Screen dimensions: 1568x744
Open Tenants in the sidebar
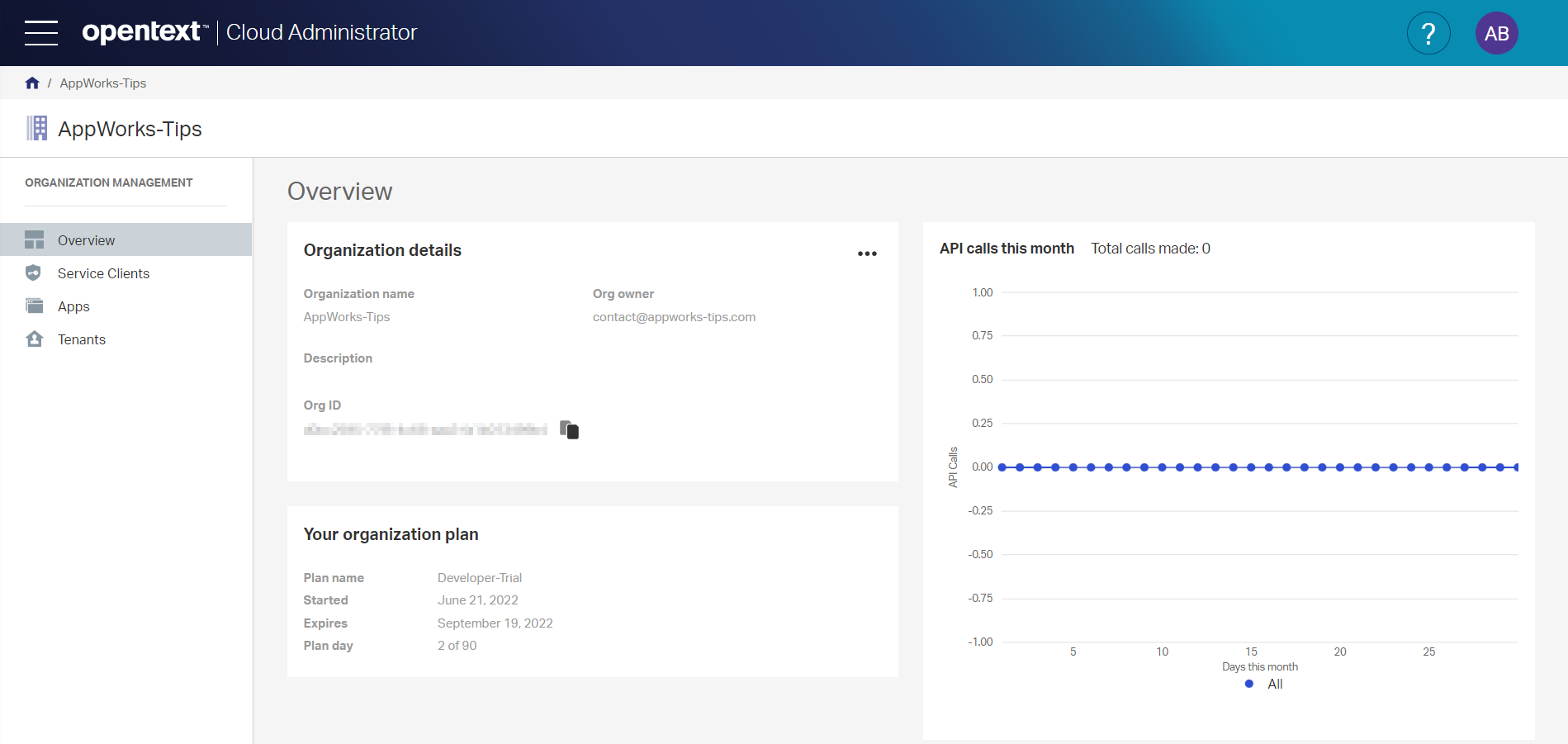tap(126, 339)
